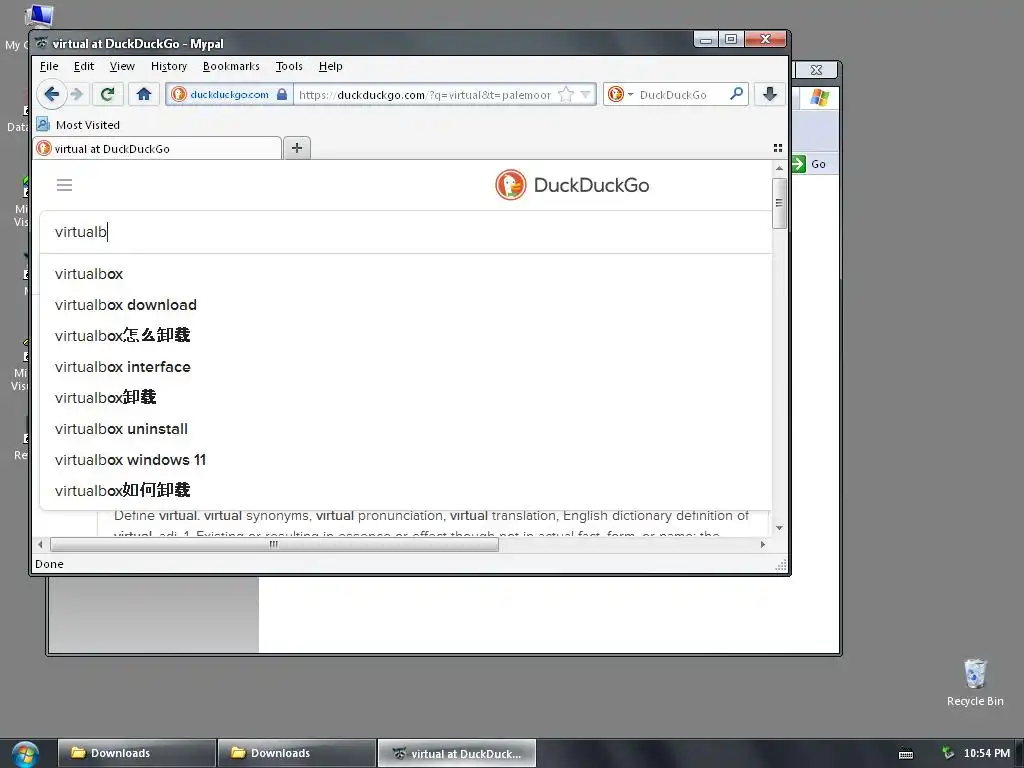1024x768 pixels.
Task: Open the Tools menu
Action: (289, 66)
